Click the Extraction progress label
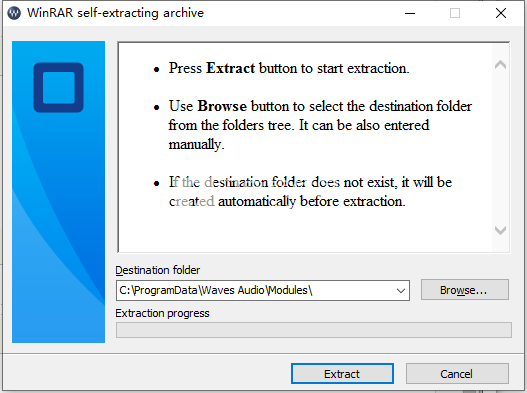Image resolution: width=527 pixels, height=393 pixels. click(162, 313)
